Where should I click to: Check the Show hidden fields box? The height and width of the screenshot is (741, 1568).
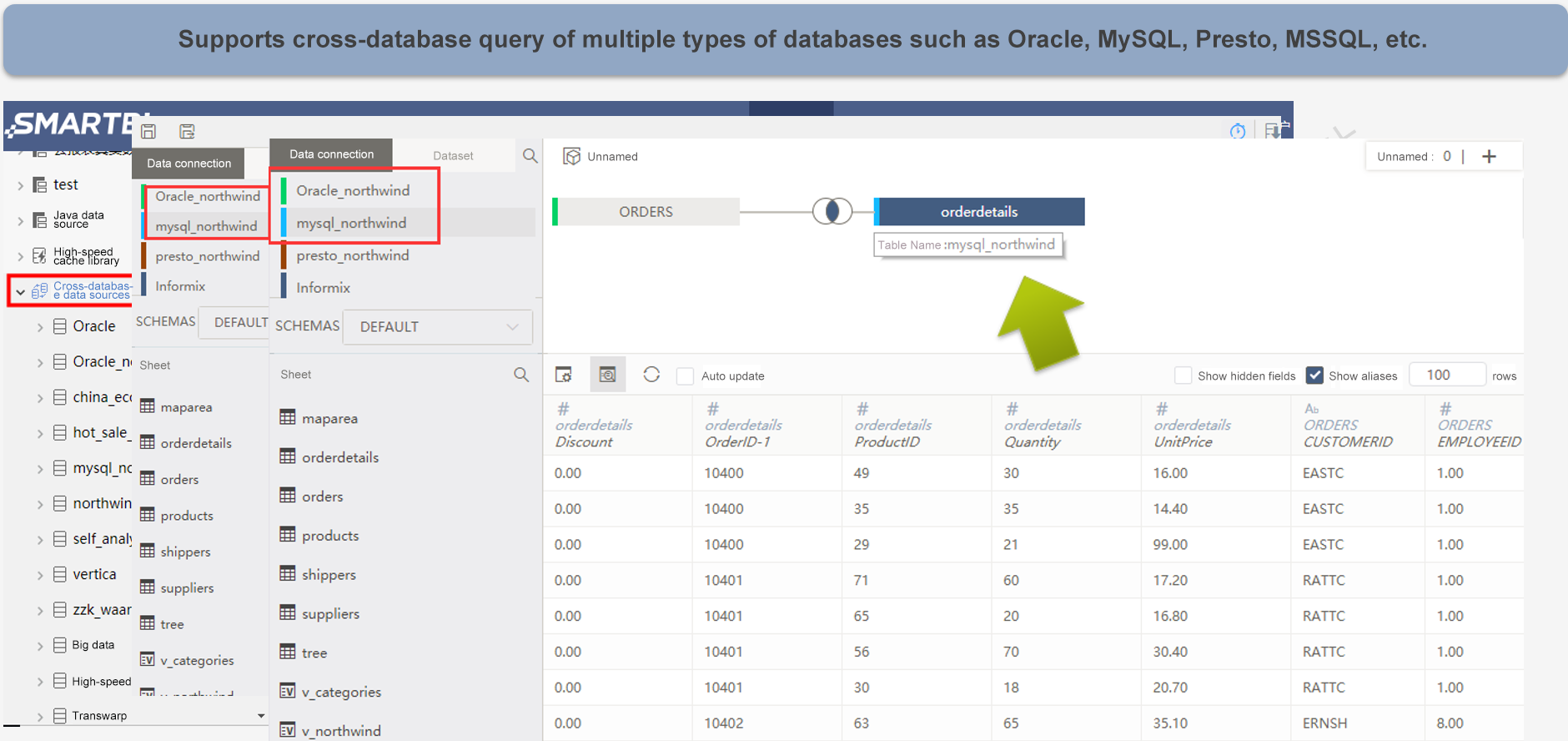click(x=1183, y=376)
